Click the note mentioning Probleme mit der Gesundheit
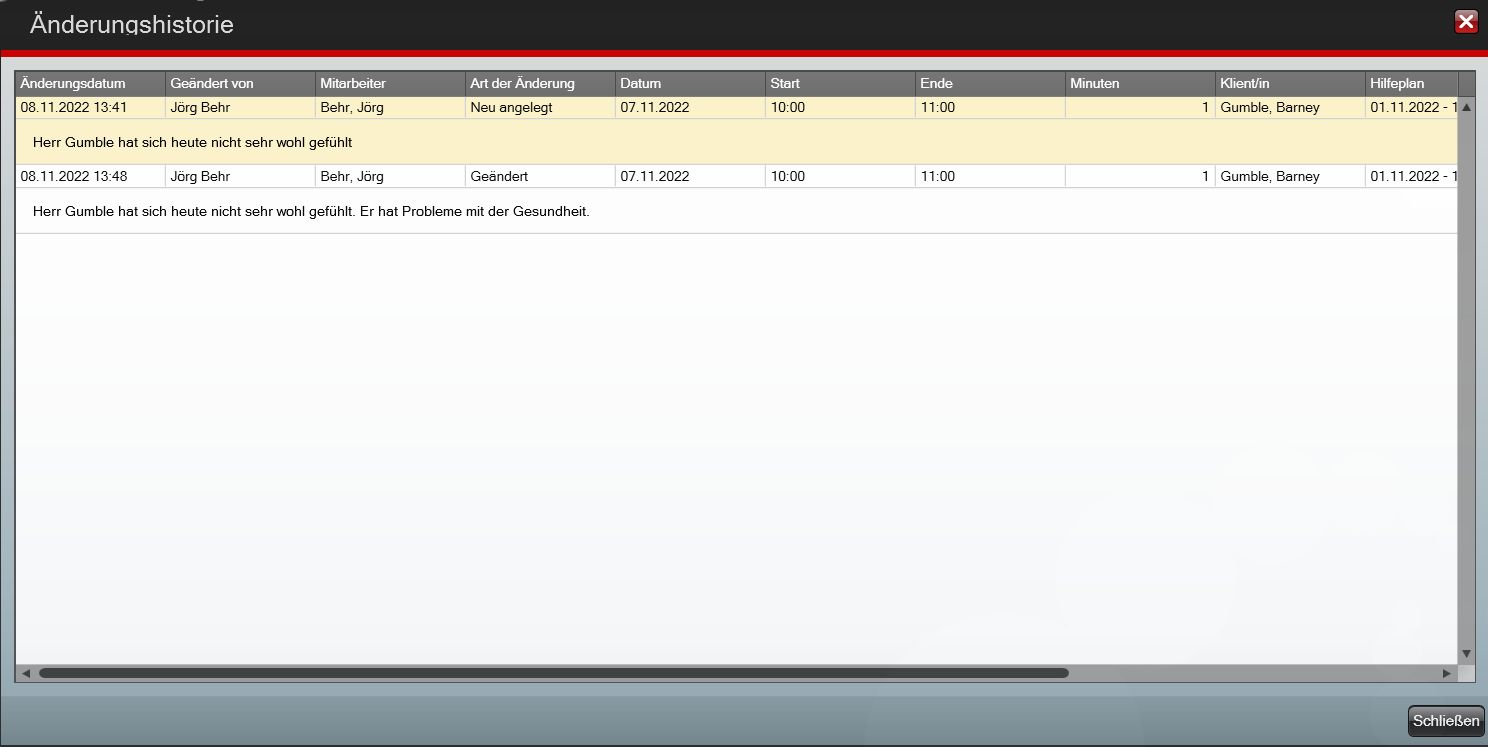The height and width of the screenshot is (747, 1488). [x=311, y=213]
